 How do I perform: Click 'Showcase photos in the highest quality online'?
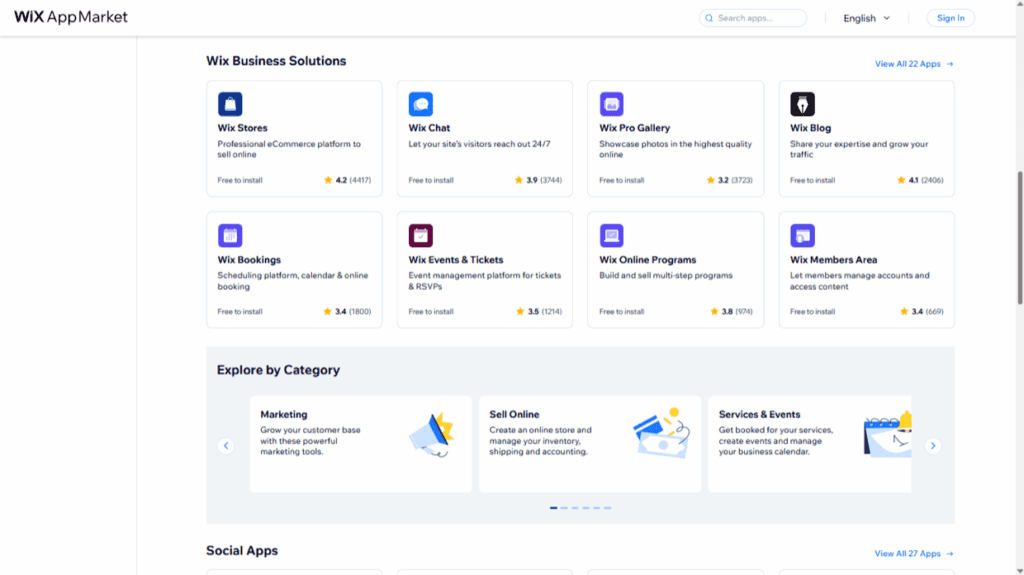point(675,149)
